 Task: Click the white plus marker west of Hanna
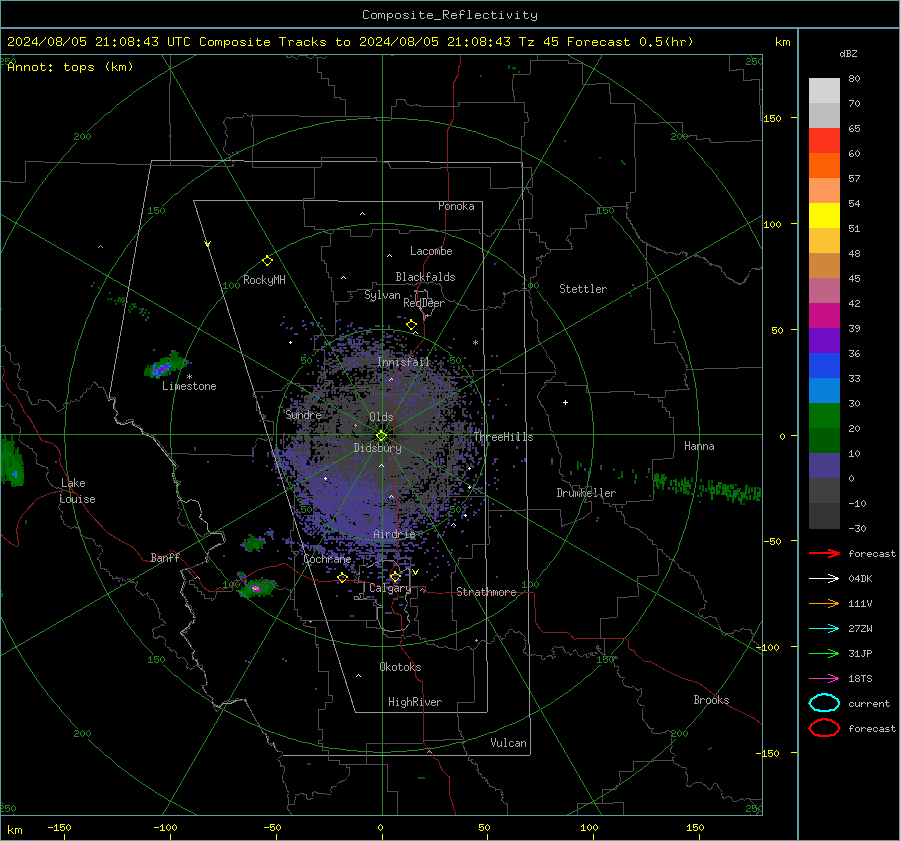[x=565, y=402]
